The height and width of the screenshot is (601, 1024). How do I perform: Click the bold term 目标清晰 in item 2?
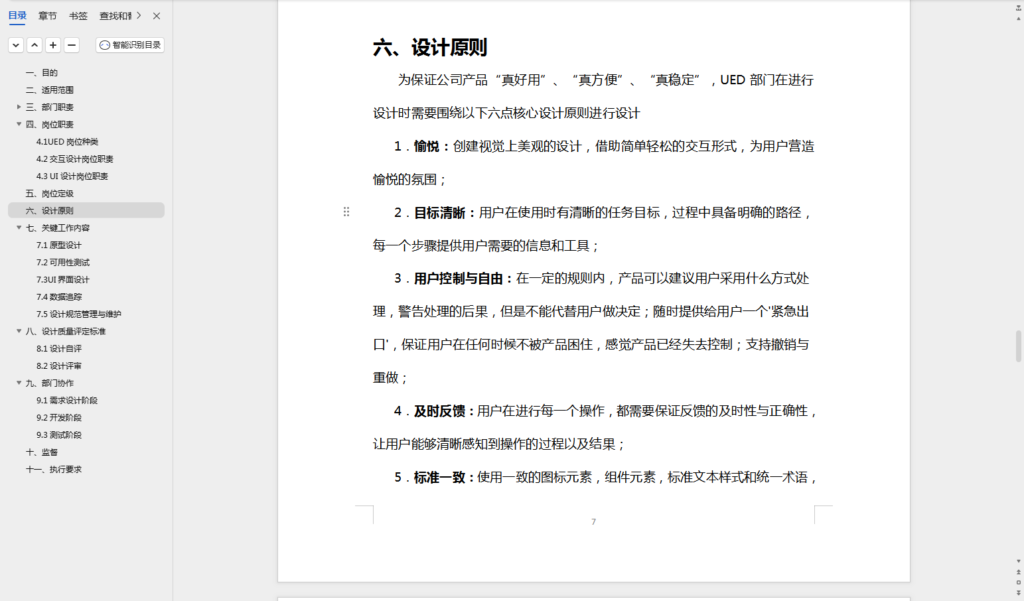pos(440,213)
